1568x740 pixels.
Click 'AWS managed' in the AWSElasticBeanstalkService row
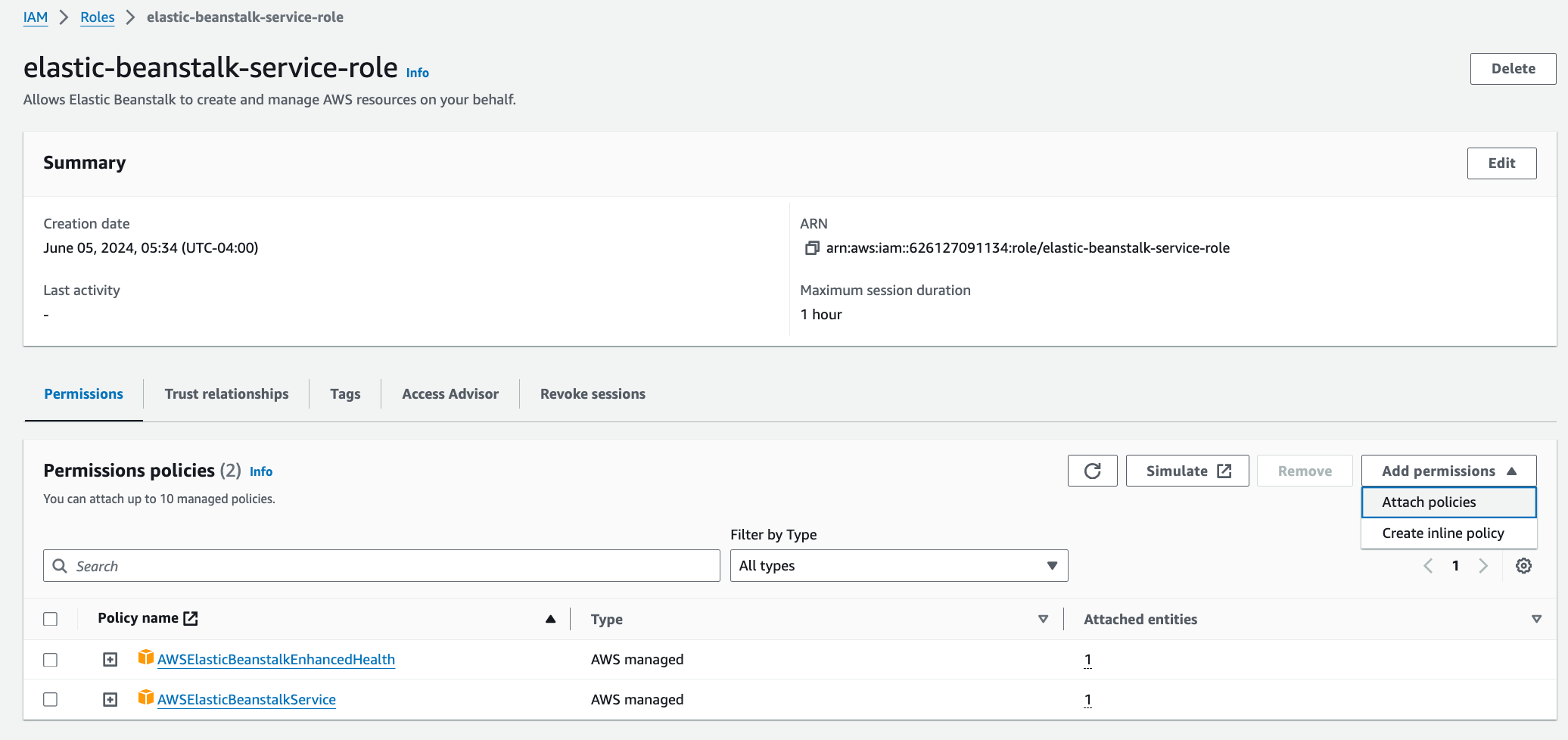tap(637, 700)
